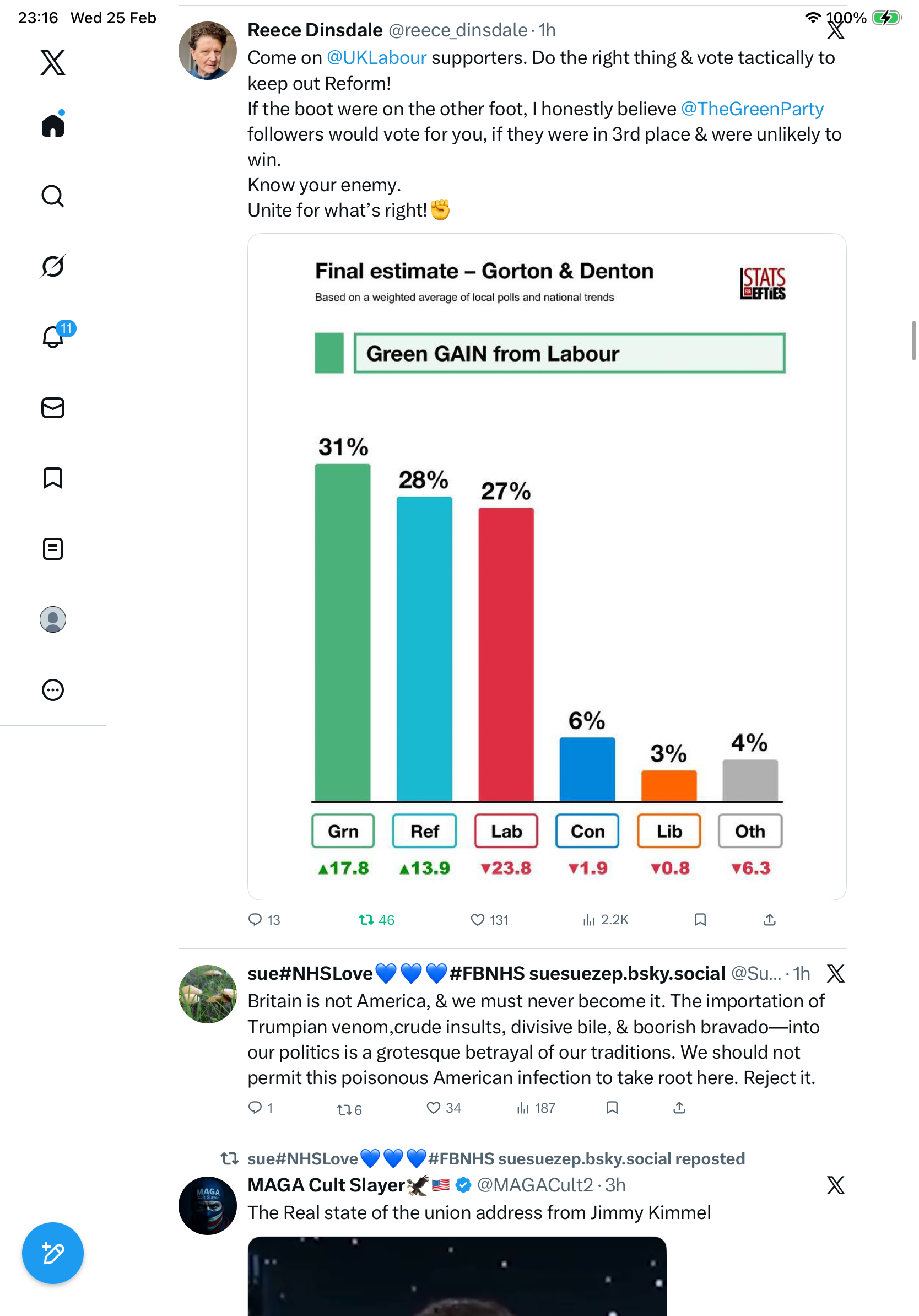Open Bookmarks in the sidebar
This screenshot has width=919, height=1316.
pos(53,477)
